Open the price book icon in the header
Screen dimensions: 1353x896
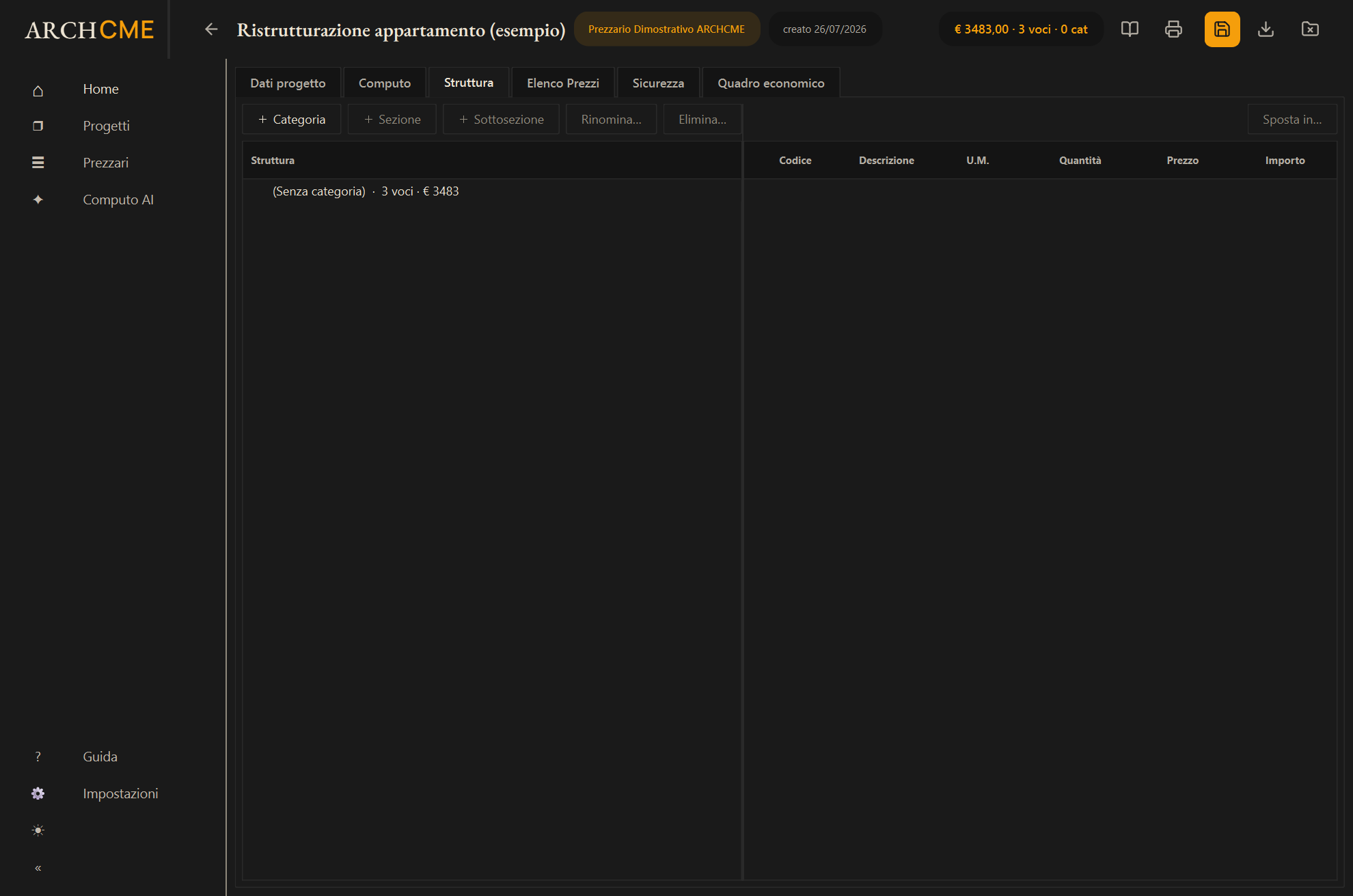pos(1130,29)
